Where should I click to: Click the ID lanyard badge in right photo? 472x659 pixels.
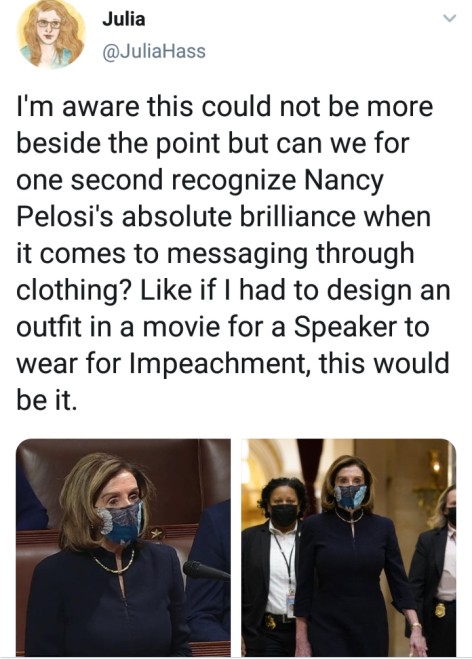(290, 603)
